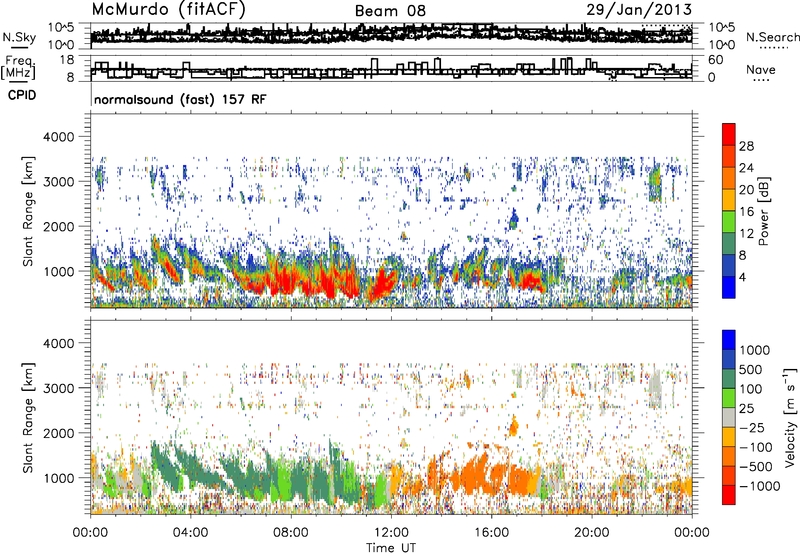Screen dimensions: 800x554
Task: Click the 'N.Sky' axis label
Action: 19,37
